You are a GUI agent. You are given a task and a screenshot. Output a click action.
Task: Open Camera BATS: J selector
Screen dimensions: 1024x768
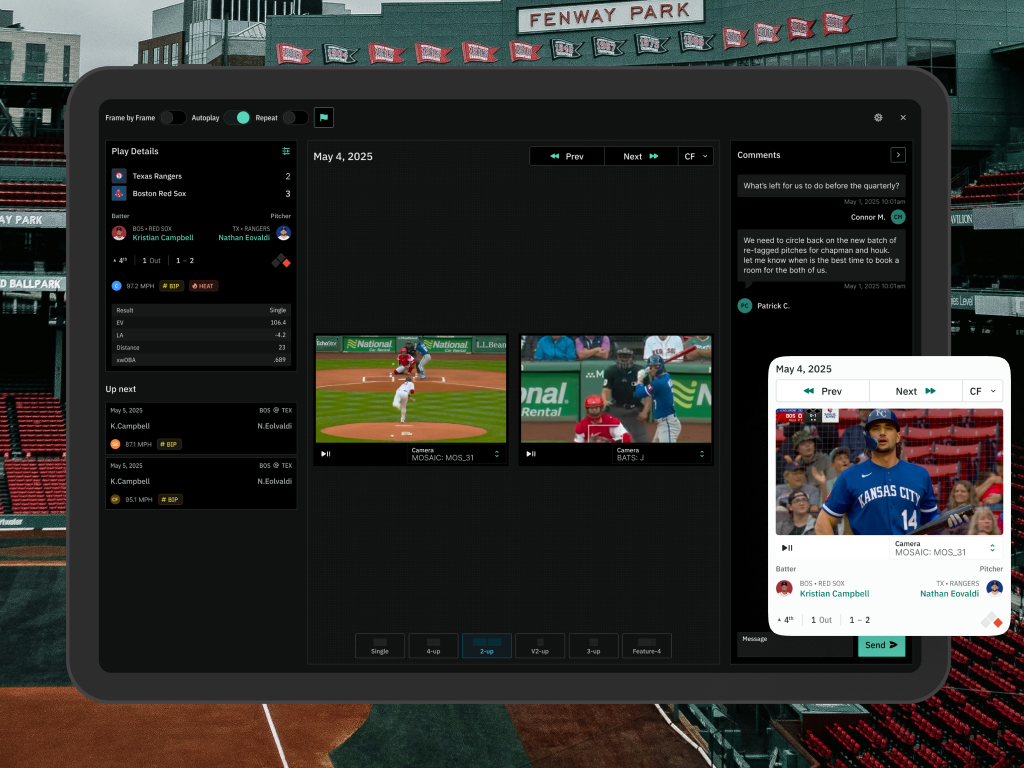pos(662,454)
